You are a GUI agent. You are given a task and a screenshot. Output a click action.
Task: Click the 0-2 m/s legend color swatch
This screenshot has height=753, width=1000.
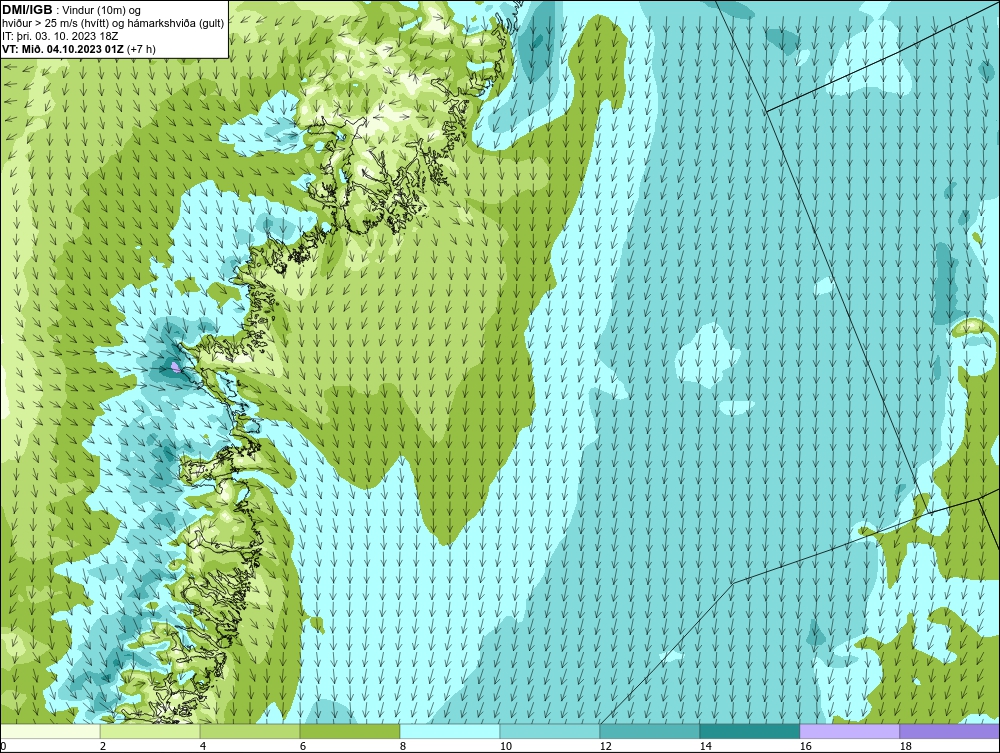[x=50, y=731]
